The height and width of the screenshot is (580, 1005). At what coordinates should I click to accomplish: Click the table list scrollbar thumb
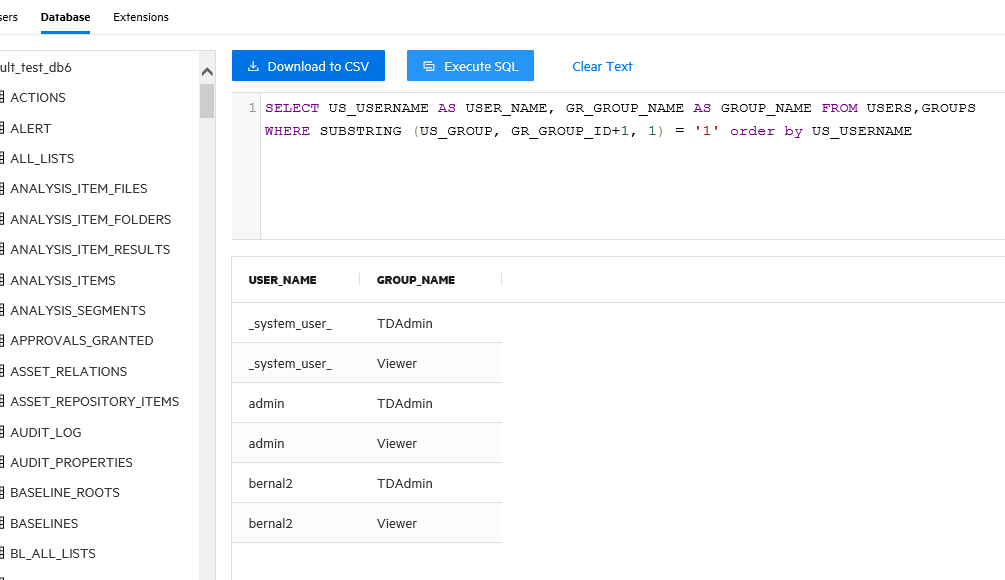point(207,101)
